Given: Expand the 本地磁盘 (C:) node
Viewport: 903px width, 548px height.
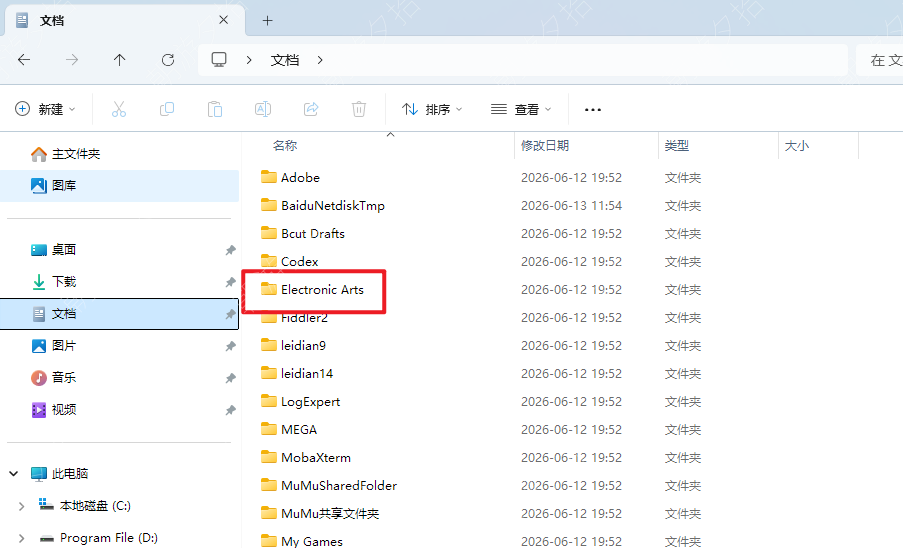Looking at the screenshot, I should click(21, 506).
